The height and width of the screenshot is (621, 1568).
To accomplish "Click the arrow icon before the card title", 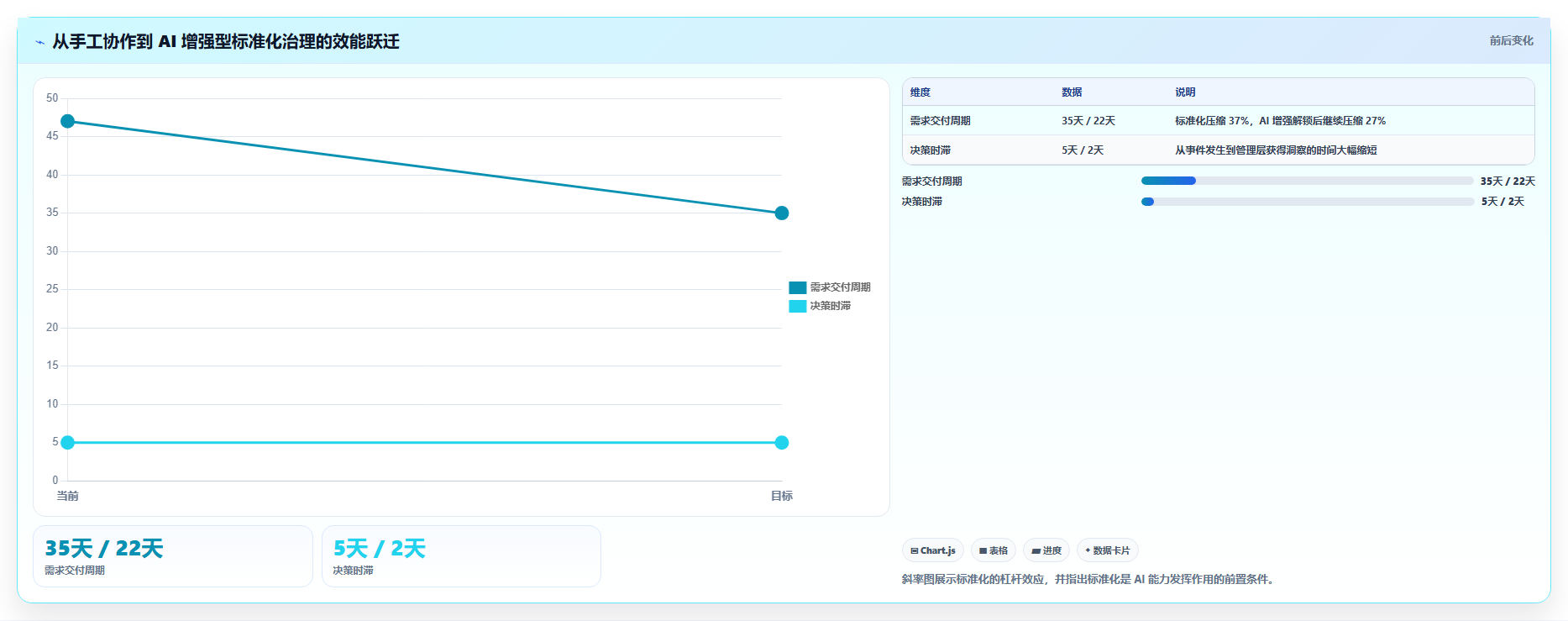I will (39, 42).
